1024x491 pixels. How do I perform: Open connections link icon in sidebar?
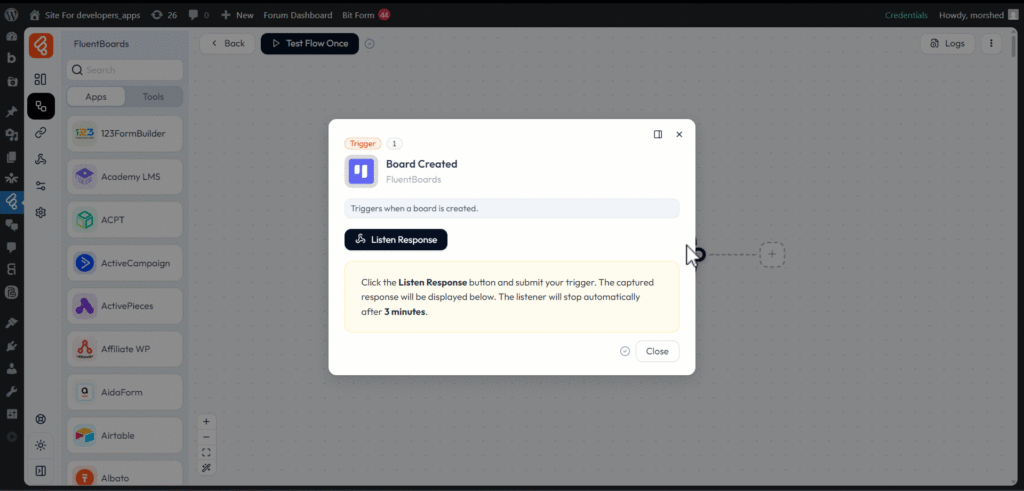[40, 133]
